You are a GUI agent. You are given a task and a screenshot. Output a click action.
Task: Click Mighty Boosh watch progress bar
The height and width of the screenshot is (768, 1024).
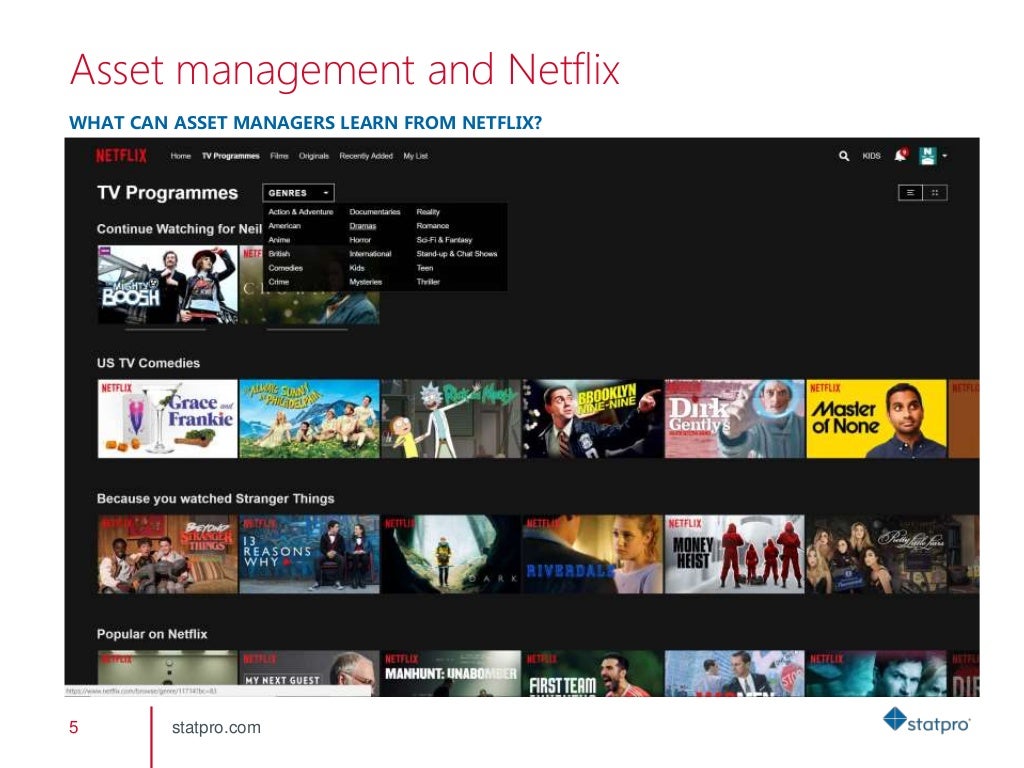click(165, 329)
